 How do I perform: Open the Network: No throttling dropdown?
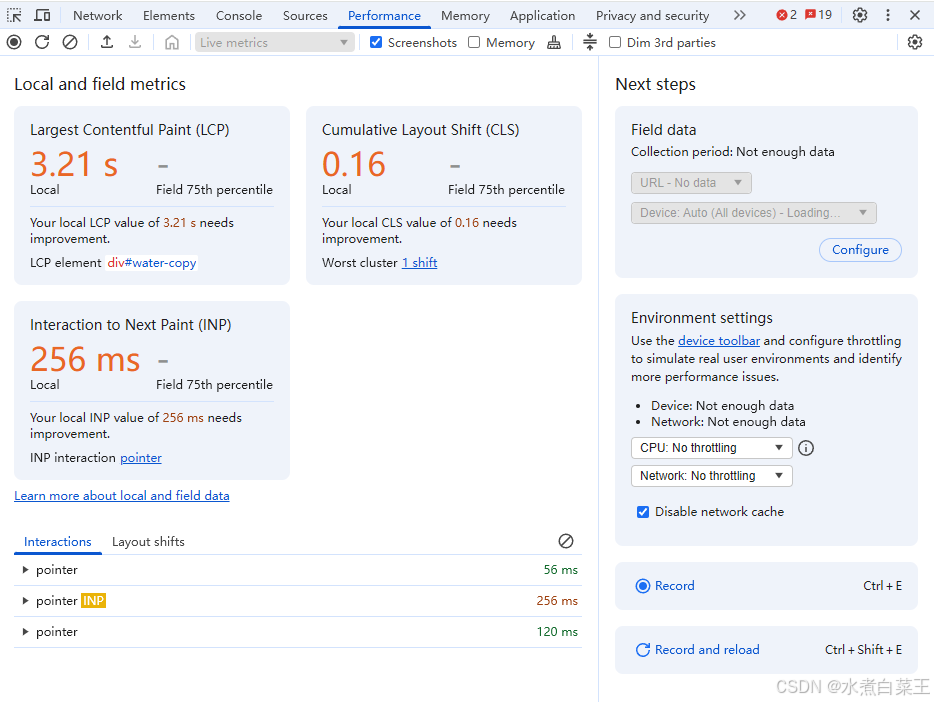click(711, 476)
